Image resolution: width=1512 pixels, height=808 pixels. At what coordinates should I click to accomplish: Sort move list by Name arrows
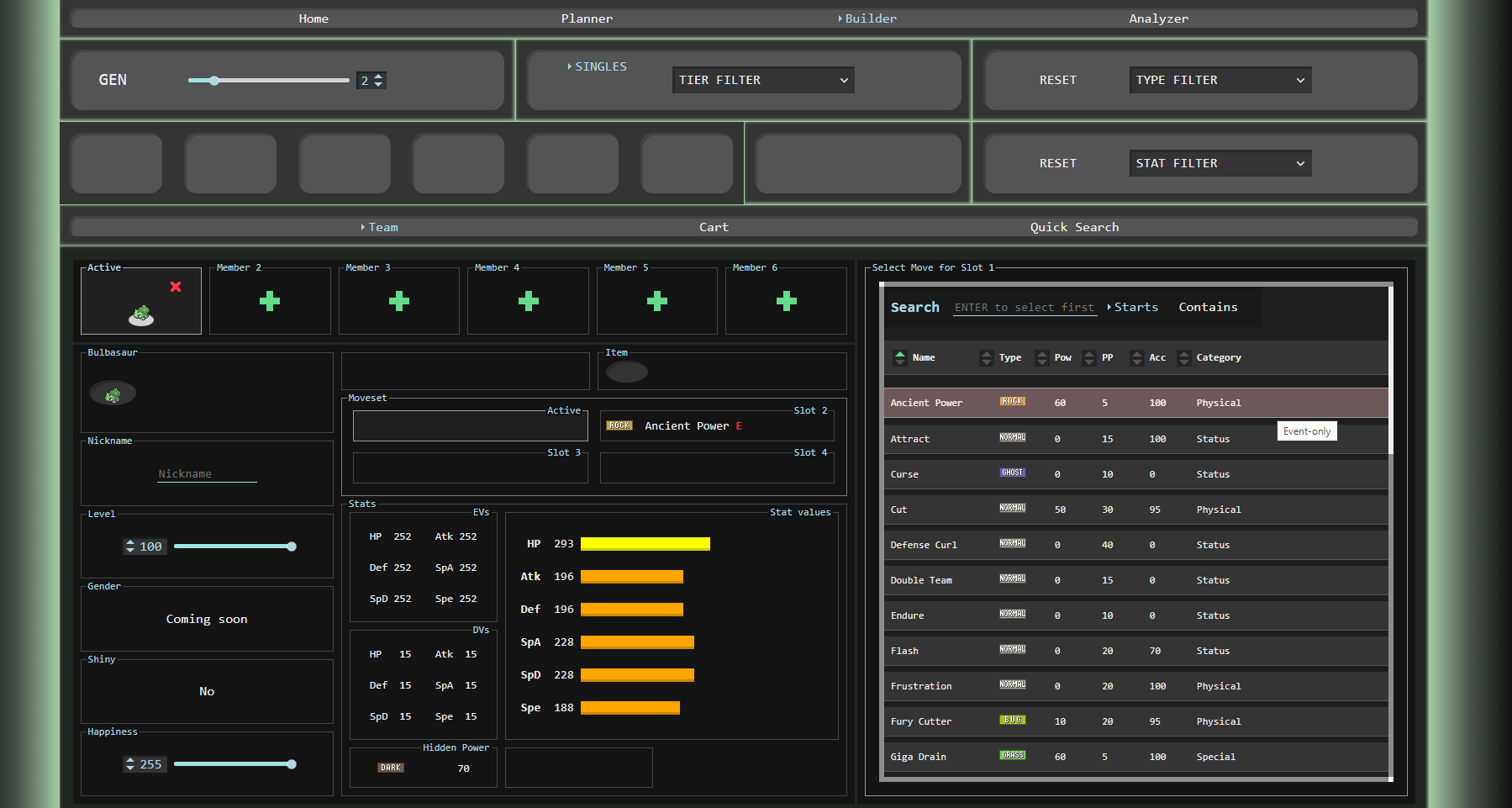900,357
